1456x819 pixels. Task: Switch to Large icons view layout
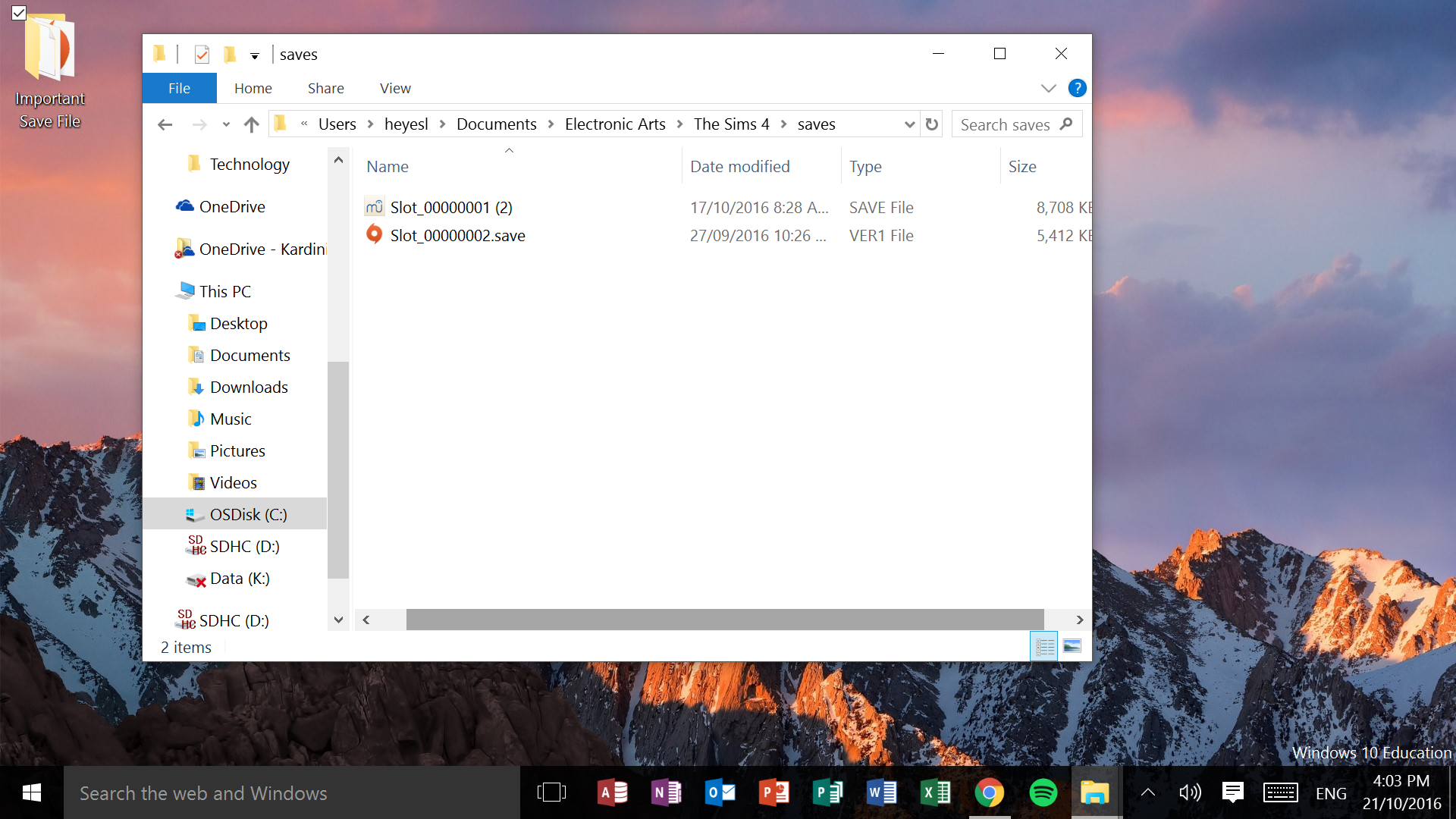[x=1072, y=646]
